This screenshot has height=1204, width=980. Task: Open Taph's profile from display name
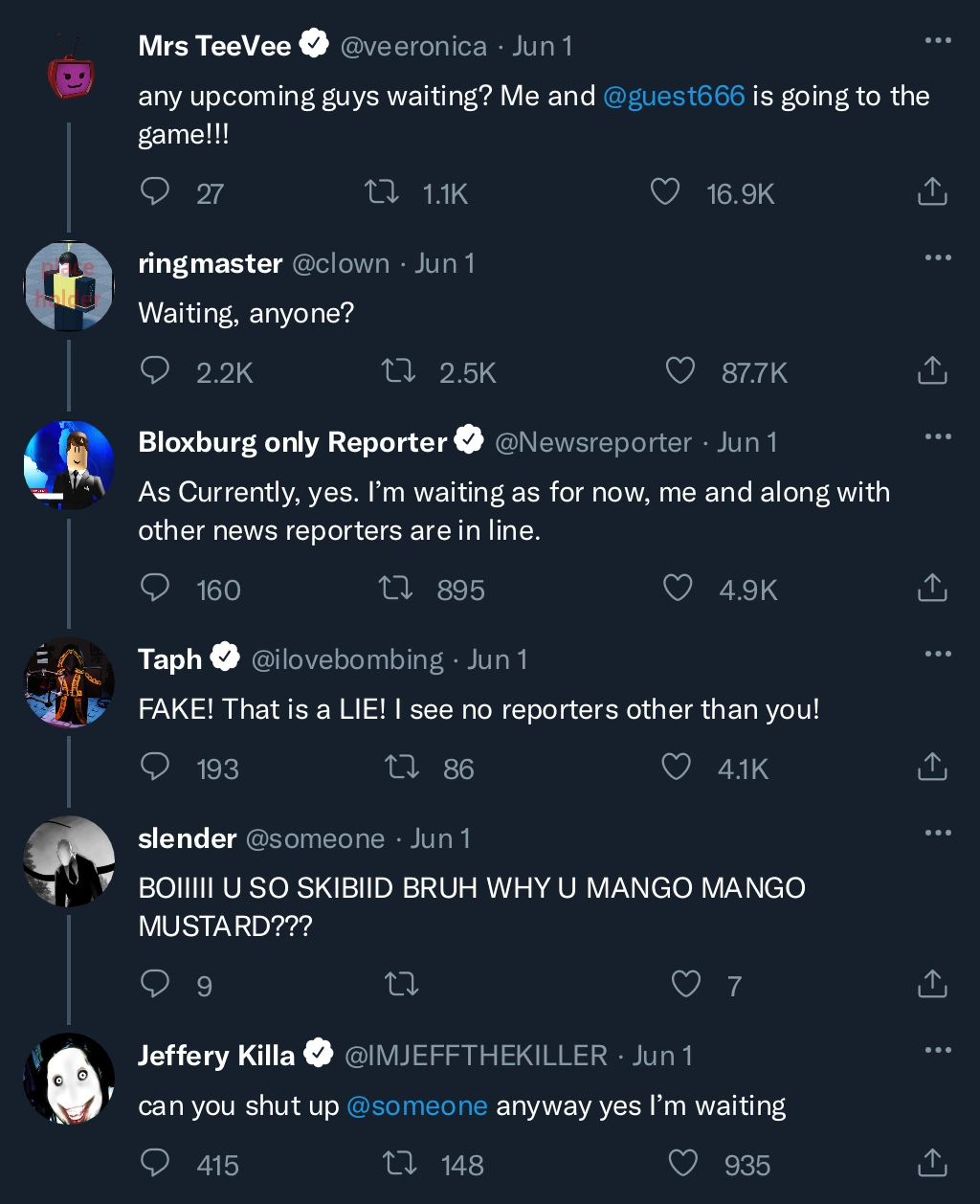pos(170,659)
